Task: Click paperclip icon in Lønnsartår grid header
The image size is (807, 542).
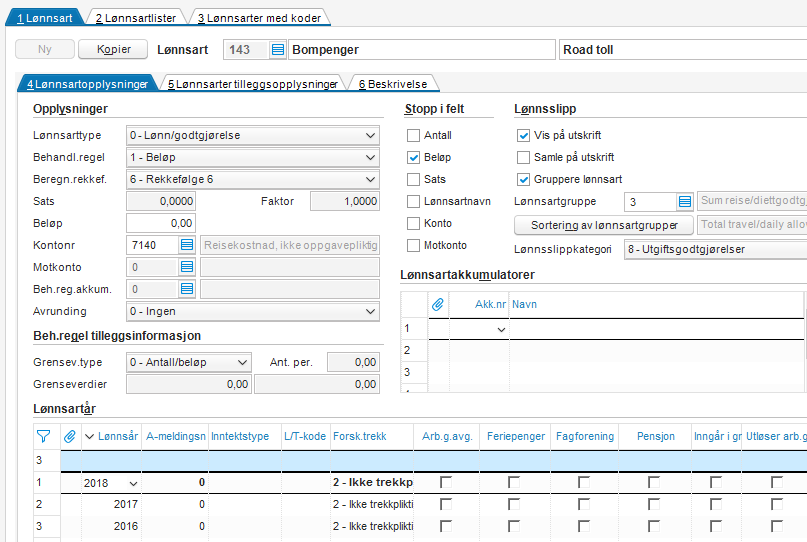Action: click(70, 436)
